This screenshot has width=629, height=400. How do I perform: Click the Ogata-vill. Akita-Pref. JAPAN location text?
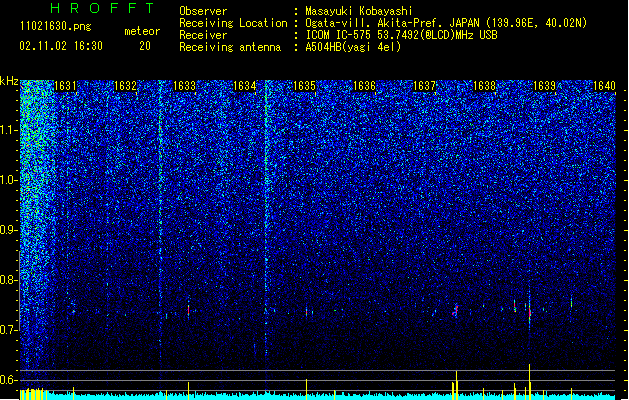446,23
